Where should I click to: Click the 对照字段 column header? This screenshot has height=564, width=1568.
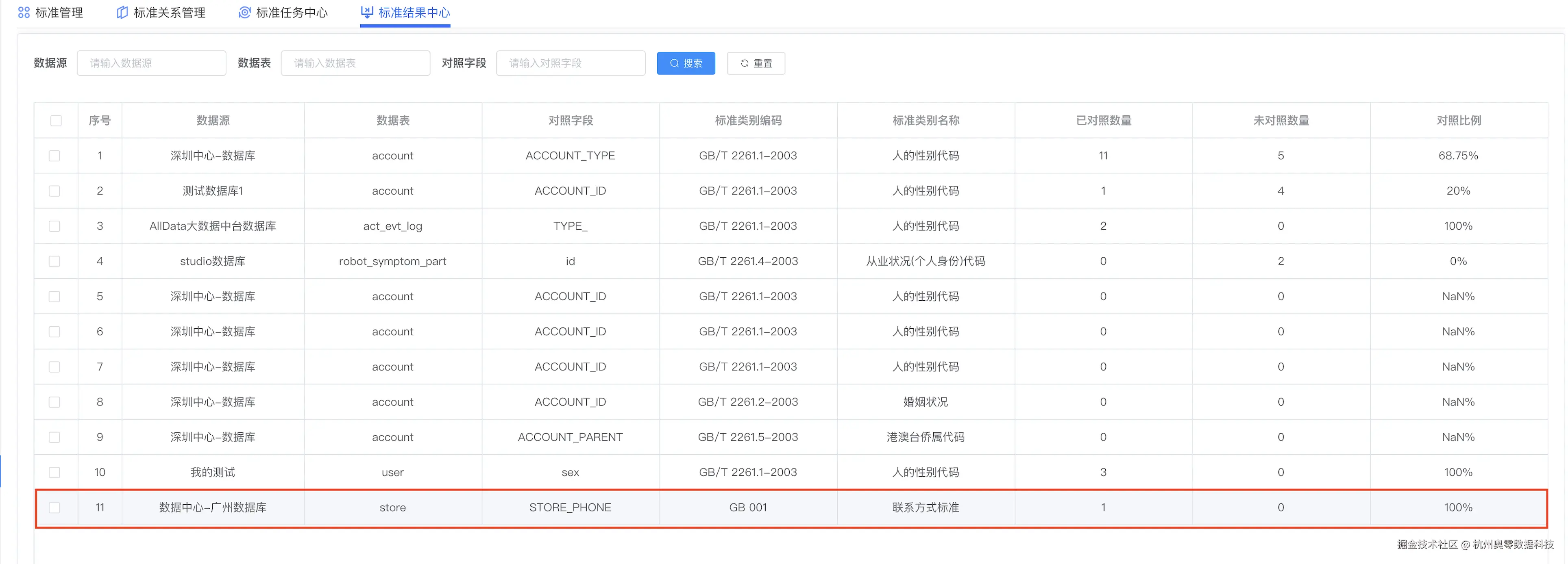(x=571, y=120)
